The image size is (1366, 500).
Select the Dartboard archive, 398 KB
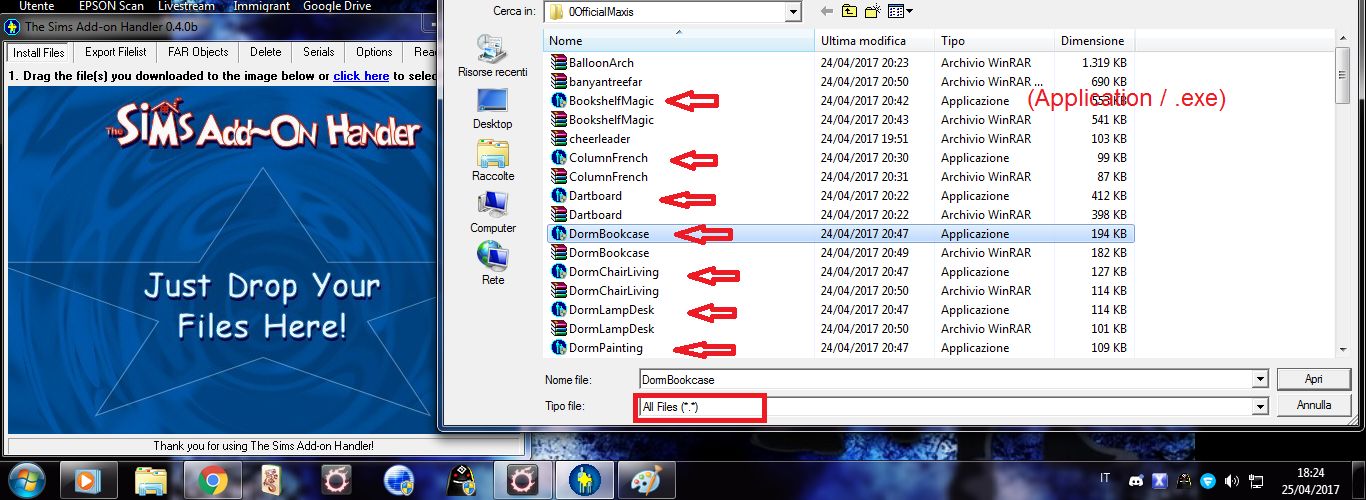[x=840, y=215]
